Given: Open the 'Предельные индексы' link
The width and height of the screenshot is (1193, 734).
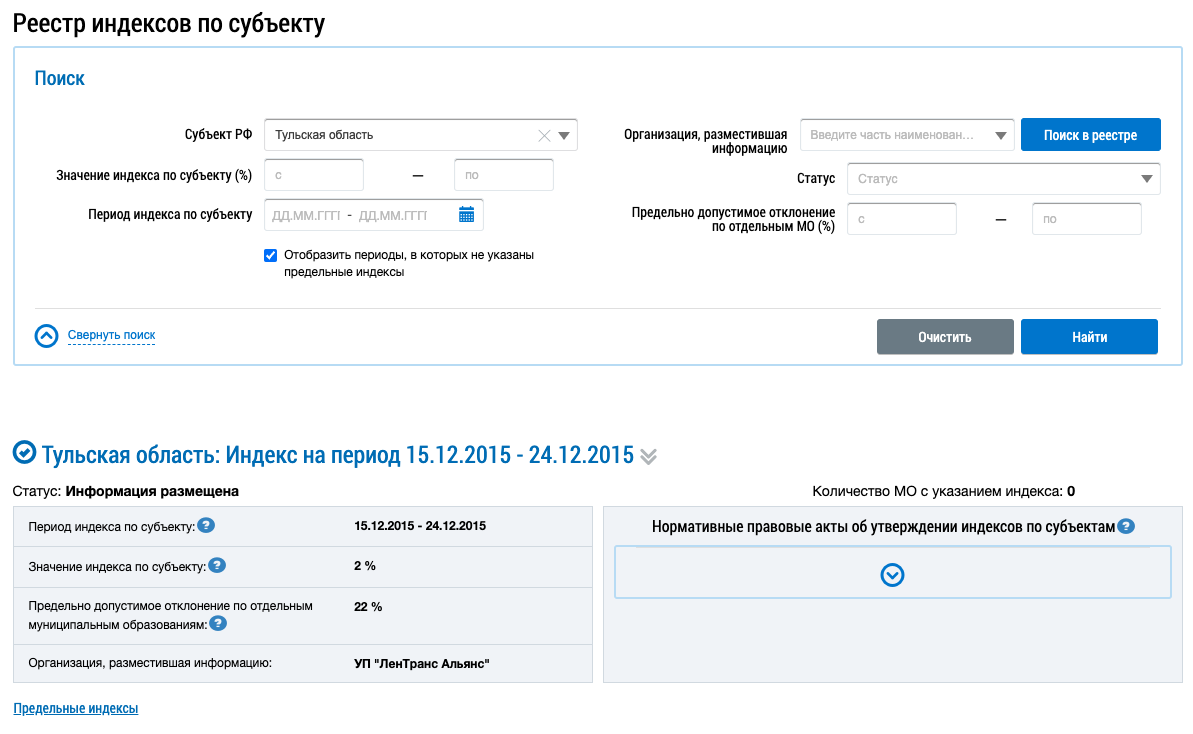Looking at the screenshot, I should 75,709.
